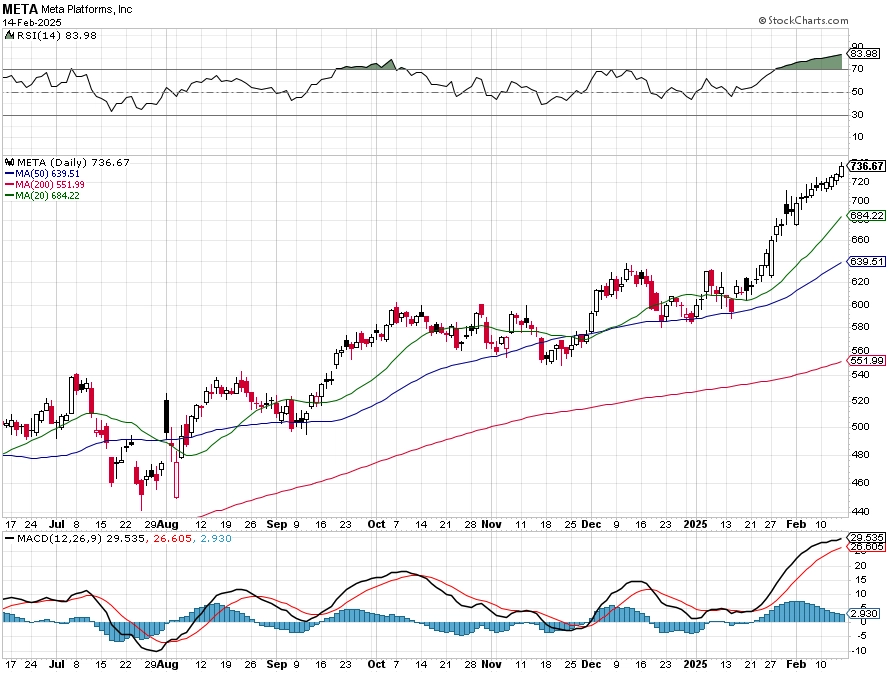Click the 2025 label on the price axis
890x673 pixels.
point(695,524)
